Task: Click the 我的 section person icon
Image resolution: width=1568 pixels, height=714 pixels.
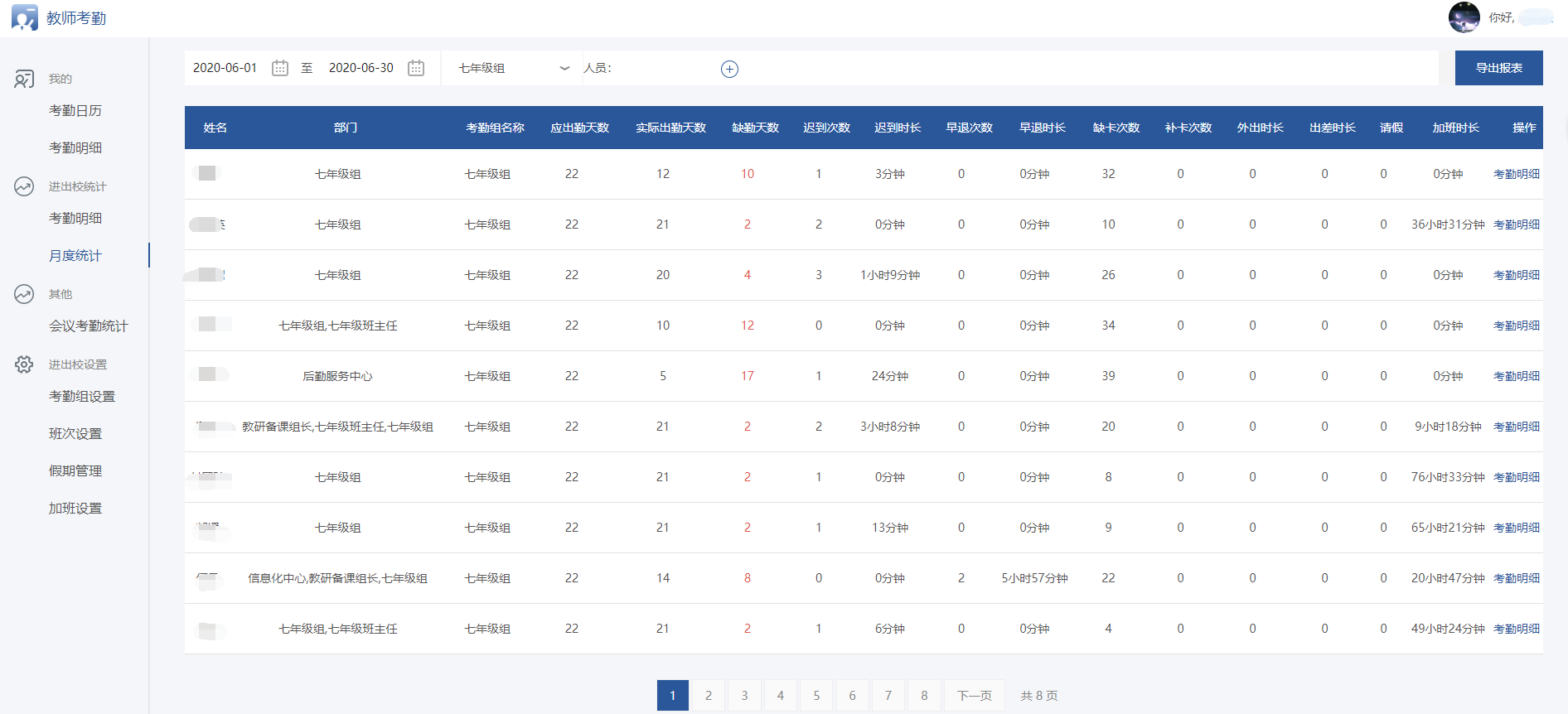Action: point(24,79)
